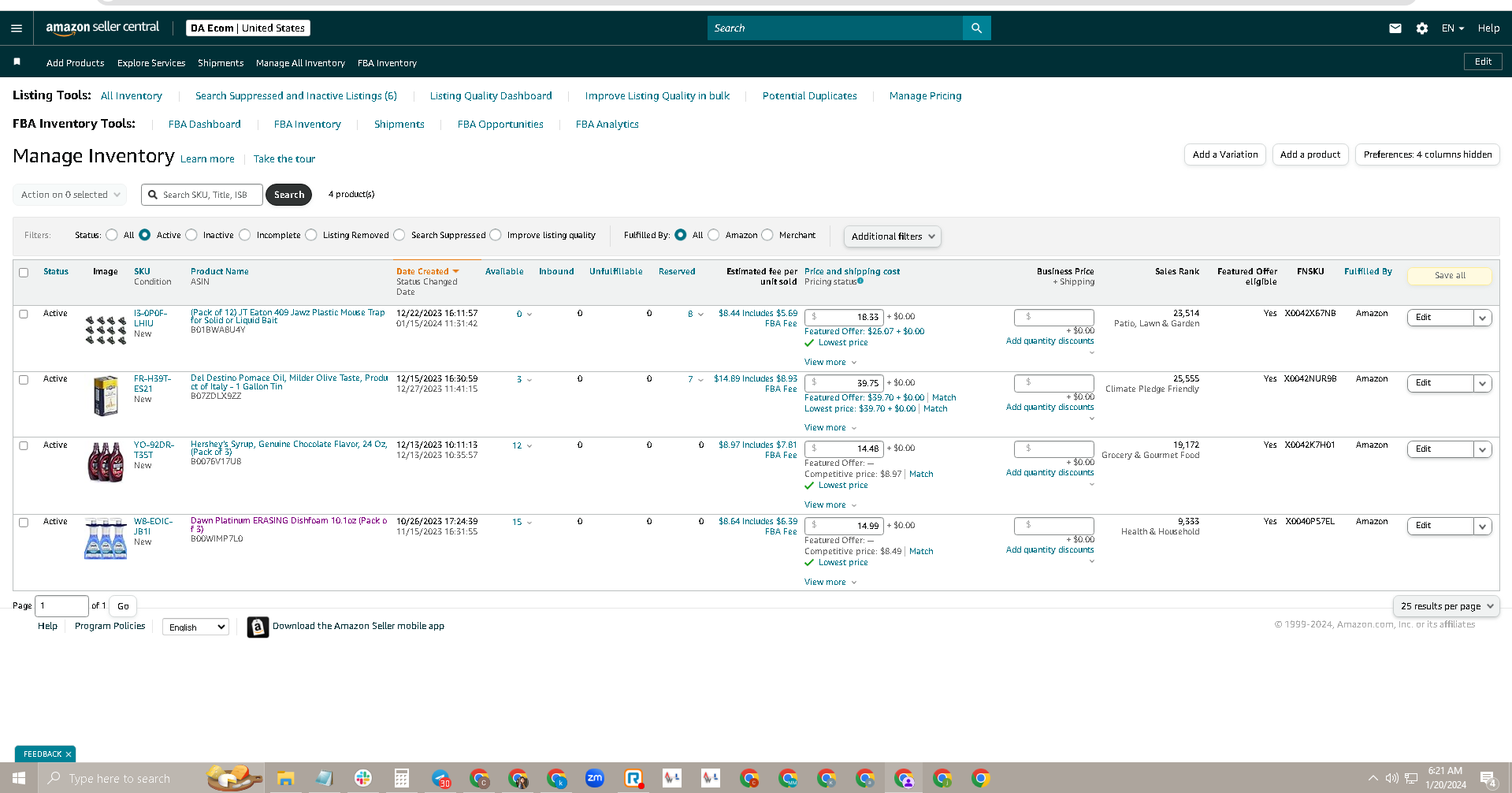Open the Listing Quality Dashboard tab
The height and width of the screenshot is (793, 1512).
point(491,96)
